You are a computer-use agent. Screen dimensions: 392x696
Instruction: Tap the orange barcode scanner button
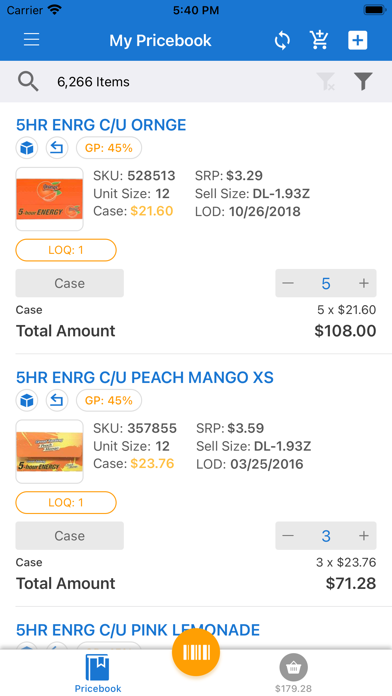click(x=196, y=652)
